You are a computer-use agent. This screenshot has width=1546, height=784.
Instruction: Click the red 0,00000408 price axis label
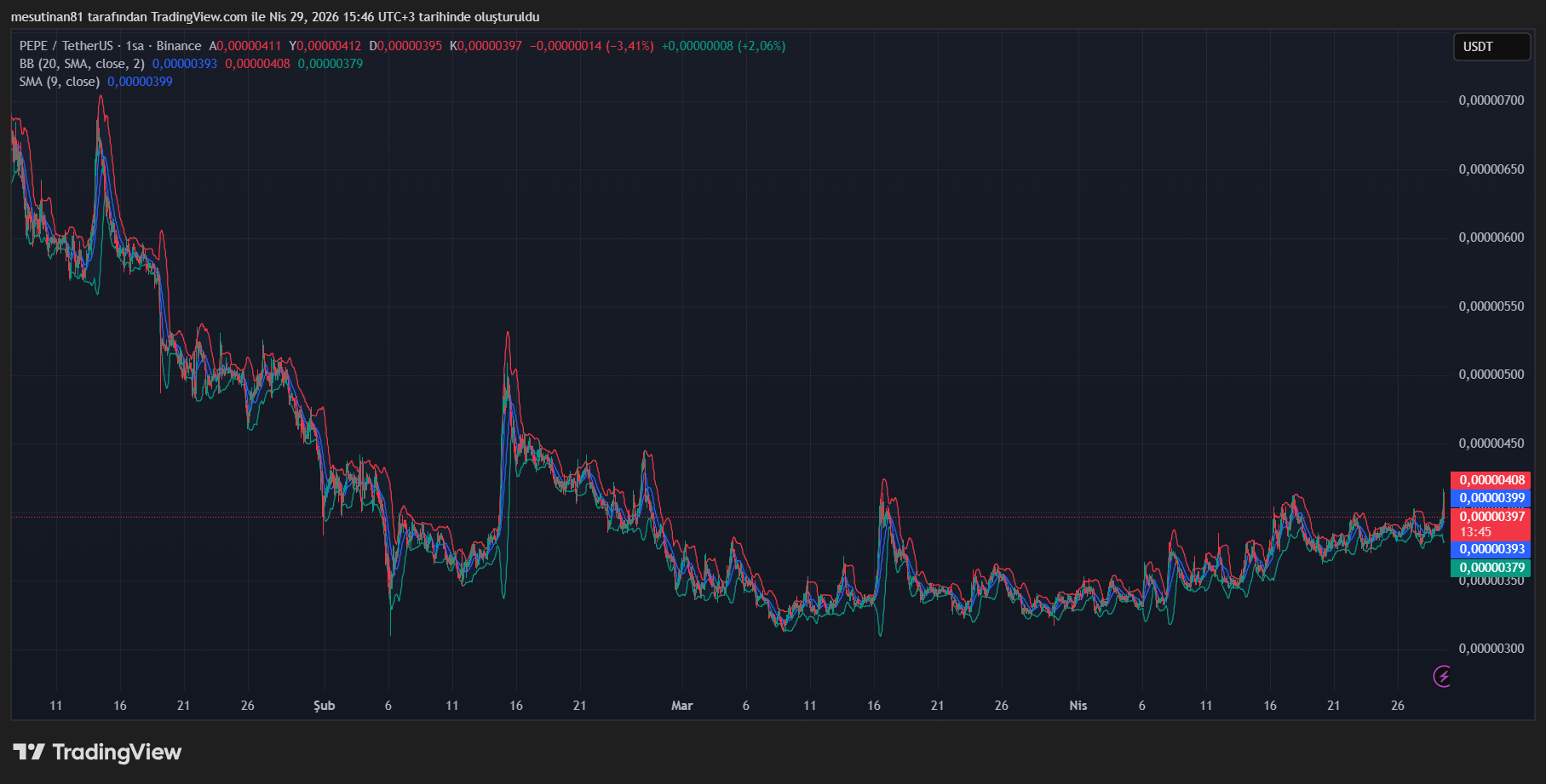click(x=1491, y=480)
